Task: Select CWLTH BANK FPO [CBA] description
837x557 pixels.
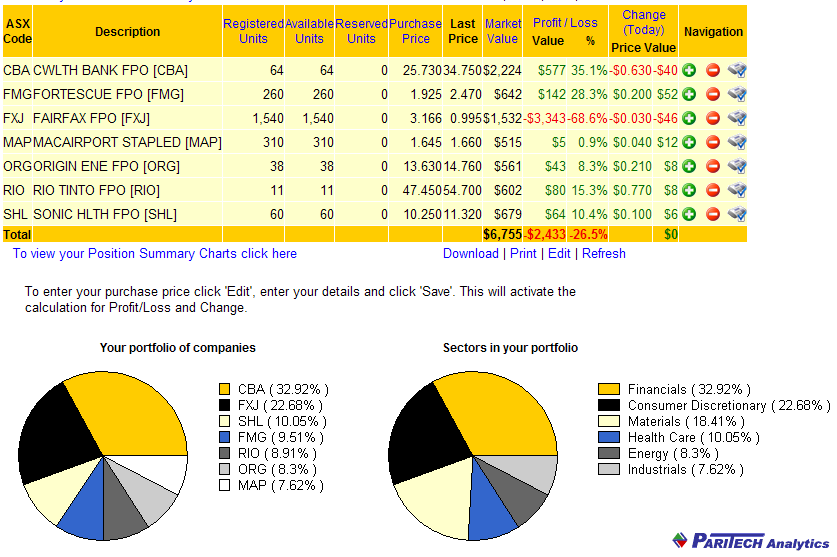Action: [110, 70]
